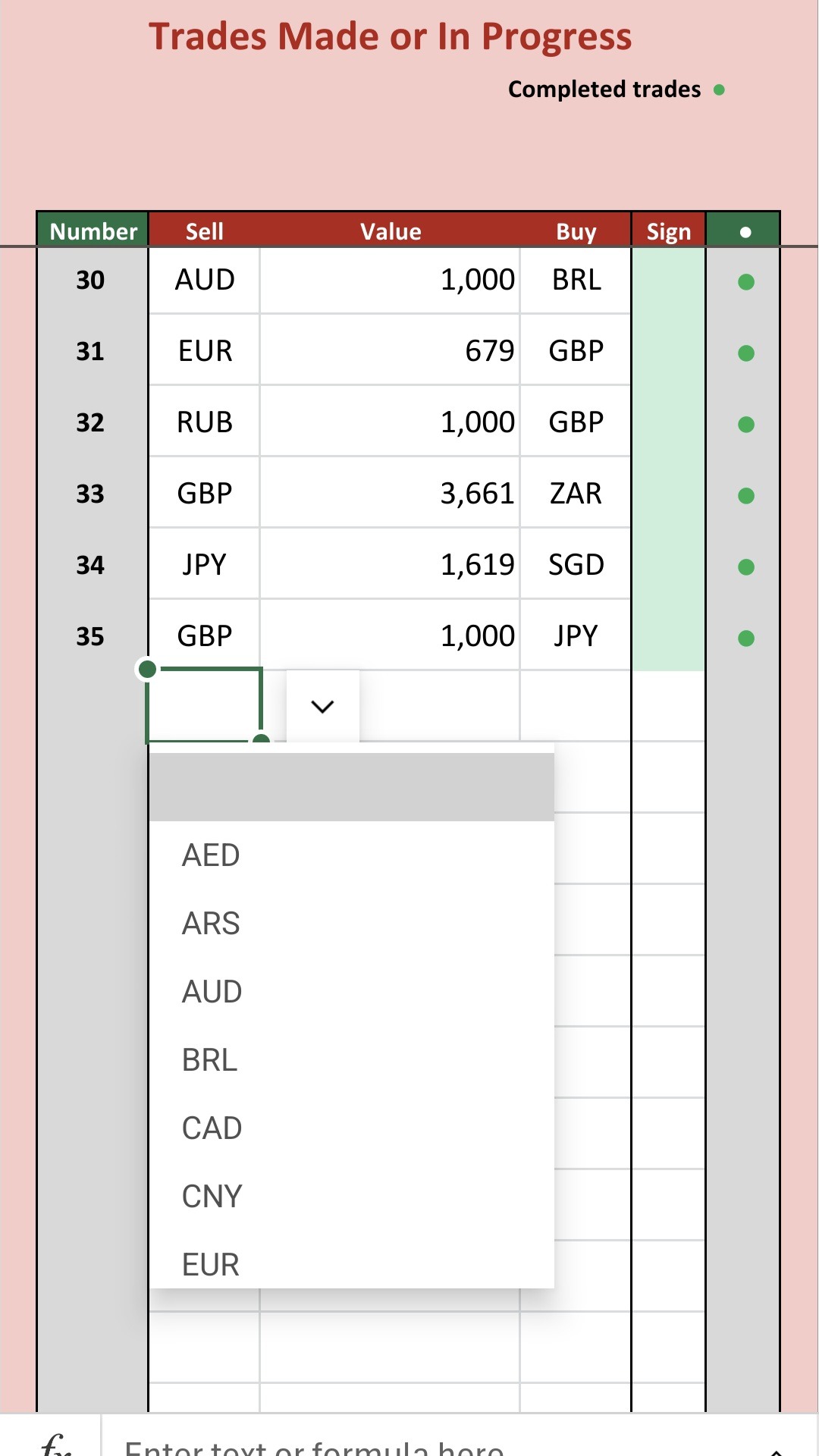Click green status dot for trade 34
This screenshot has height=1456, width=819.
tap(746, 567)
